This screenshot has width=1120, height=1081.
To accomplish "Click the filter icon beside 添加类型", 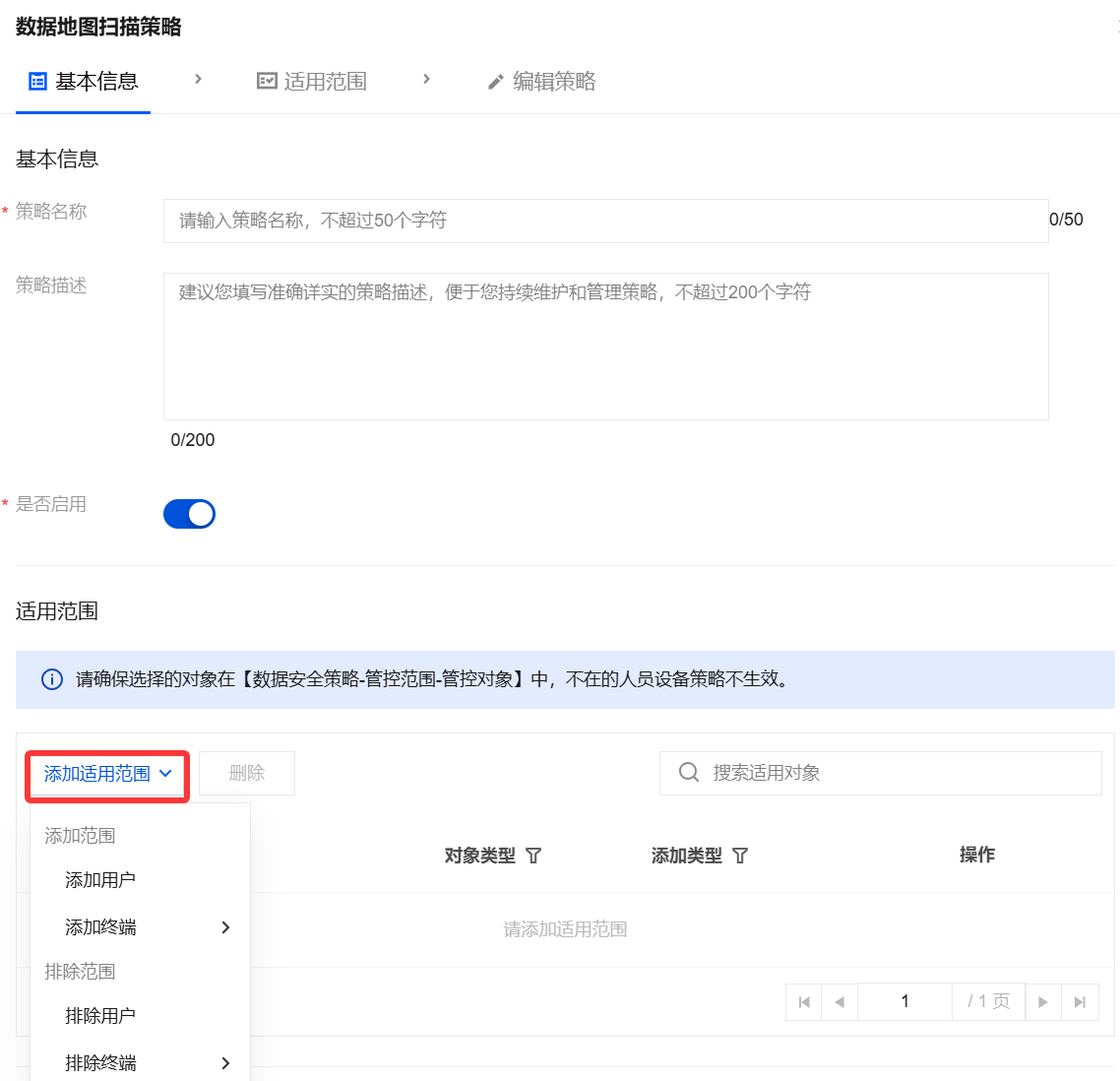I will pos(740,856).
